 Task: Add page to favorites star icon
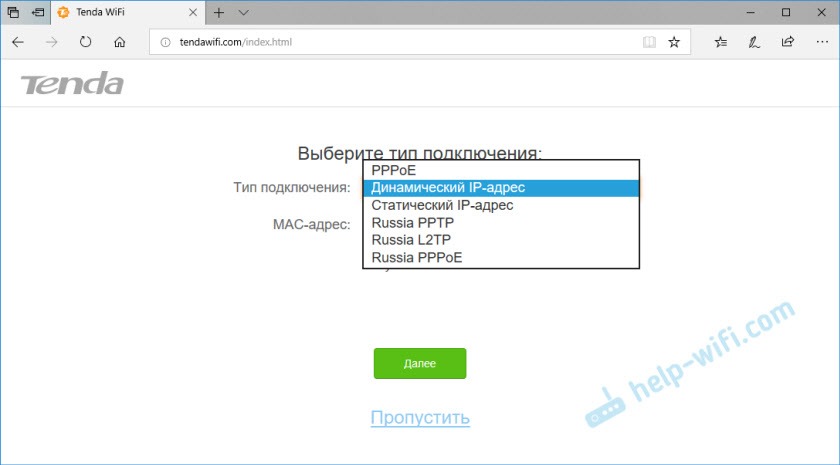(675, 43)
